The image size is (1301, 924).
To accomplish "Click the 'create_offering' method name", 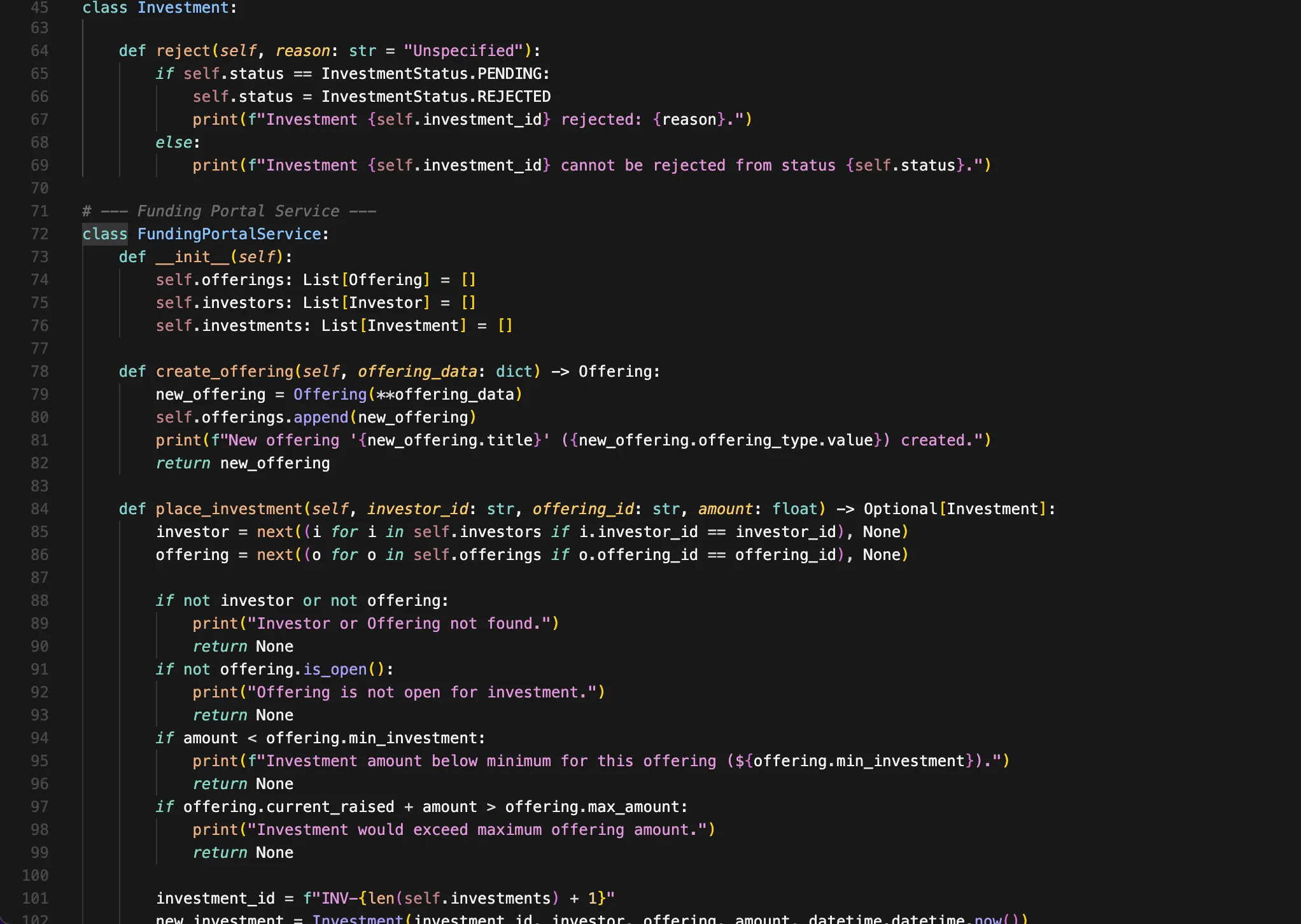I will pyautogui.click(x=225, y=372).
